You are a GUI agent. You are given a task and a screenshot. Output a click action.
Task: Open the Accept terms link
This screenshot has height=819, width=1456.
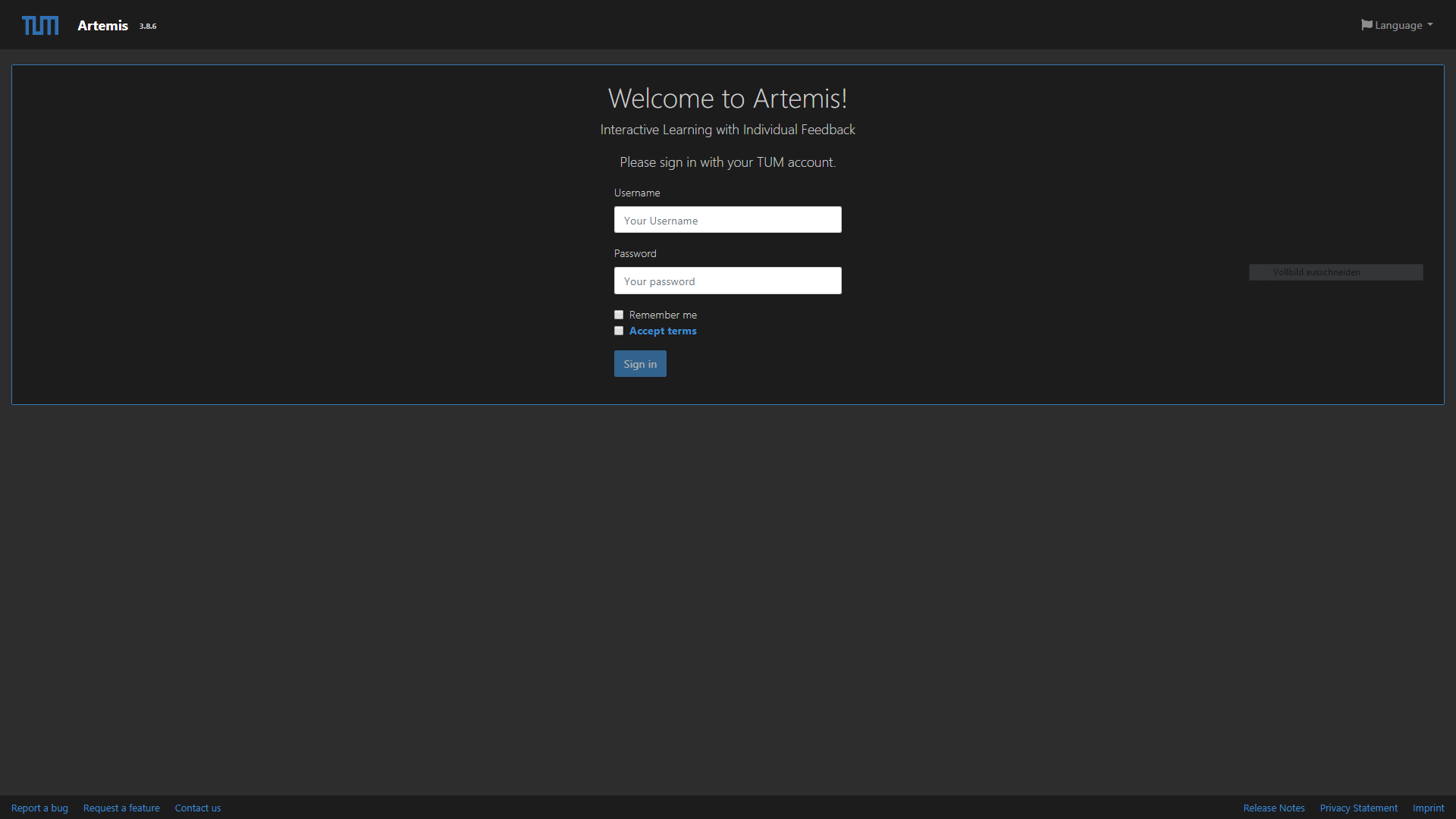tap(662, 330)
